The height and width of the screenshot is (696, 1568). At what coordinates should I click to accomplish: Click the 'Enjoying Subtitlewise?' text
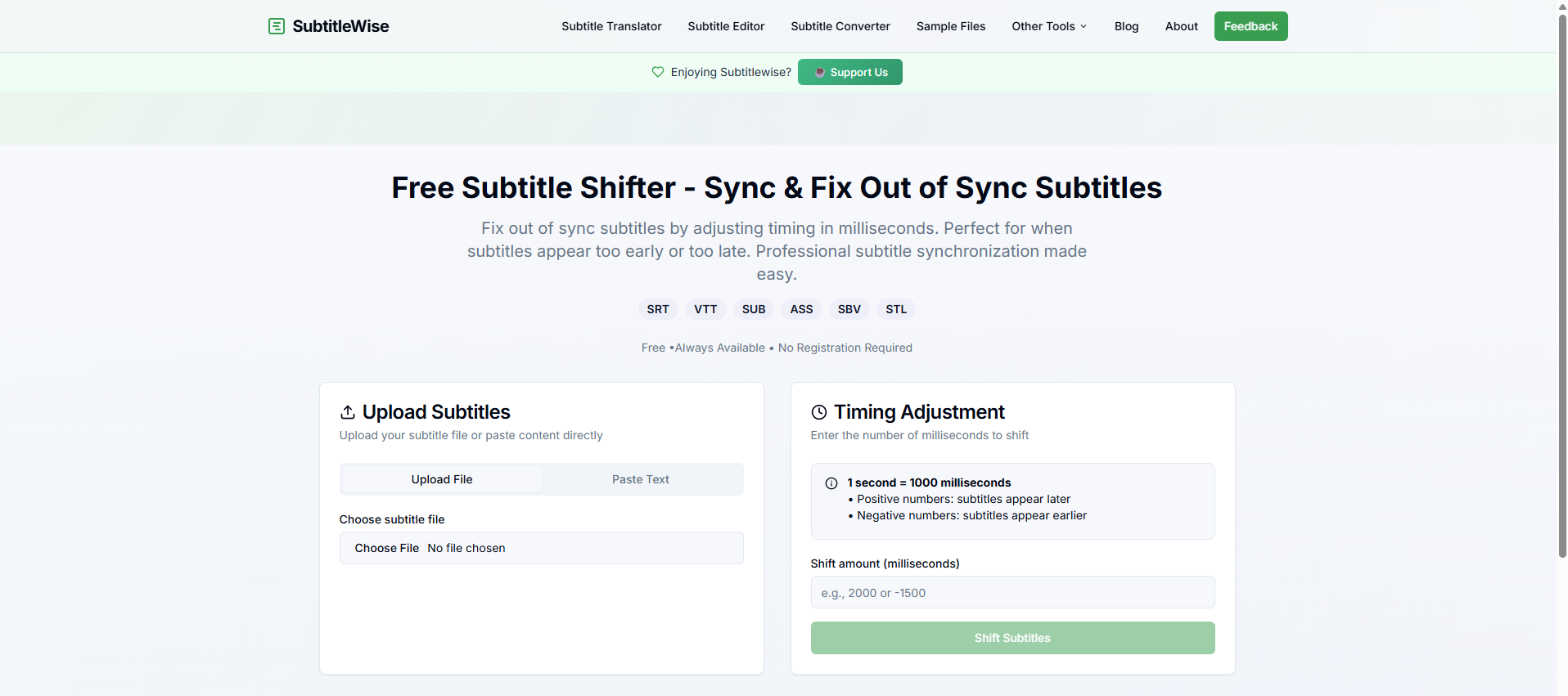(731, 72)
